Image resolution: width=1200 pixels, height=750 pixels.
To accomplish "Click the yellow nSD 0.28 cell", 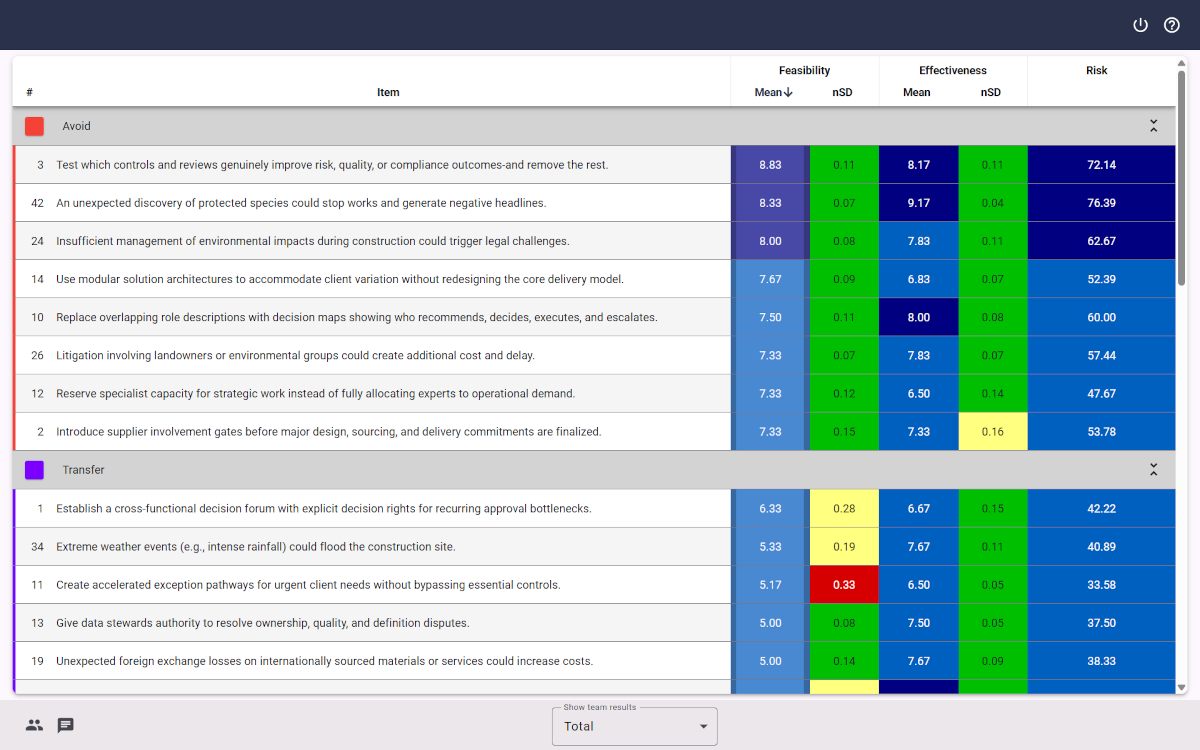I will pos(844,508).
